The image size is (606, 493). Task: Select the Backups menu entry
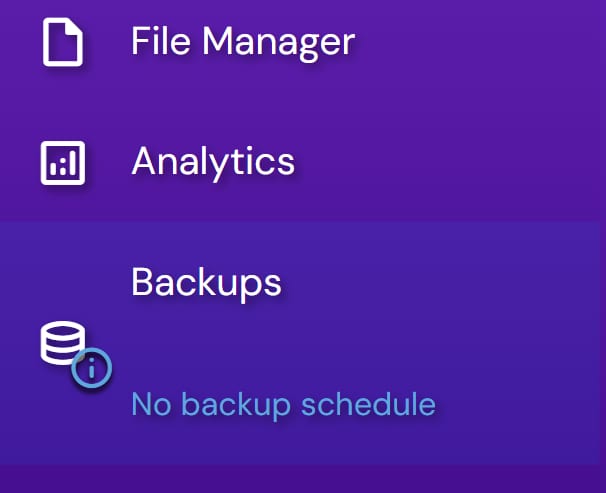pos(206,282)
